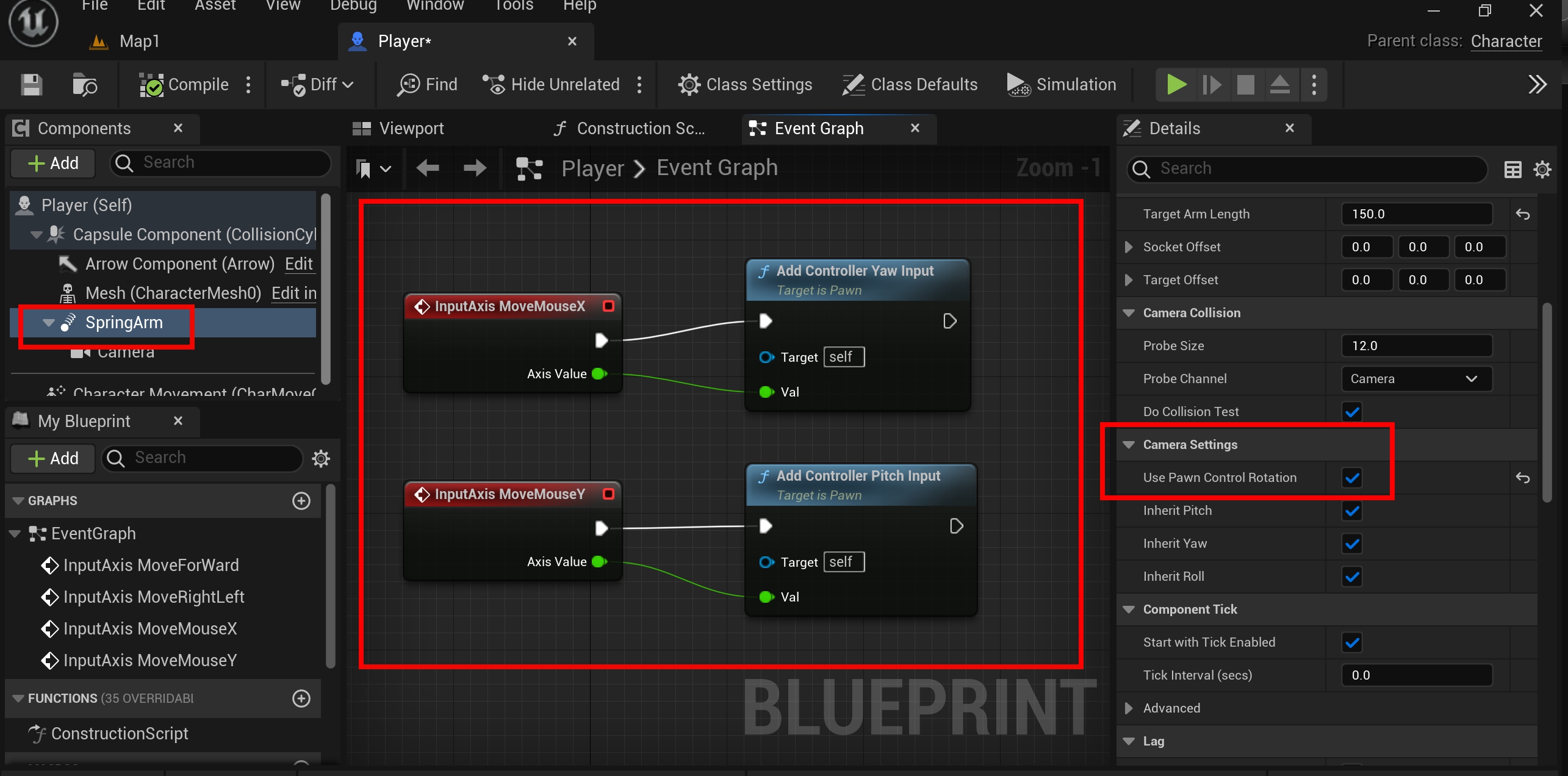Add a new function with plus icon

[x=301, y=699]
